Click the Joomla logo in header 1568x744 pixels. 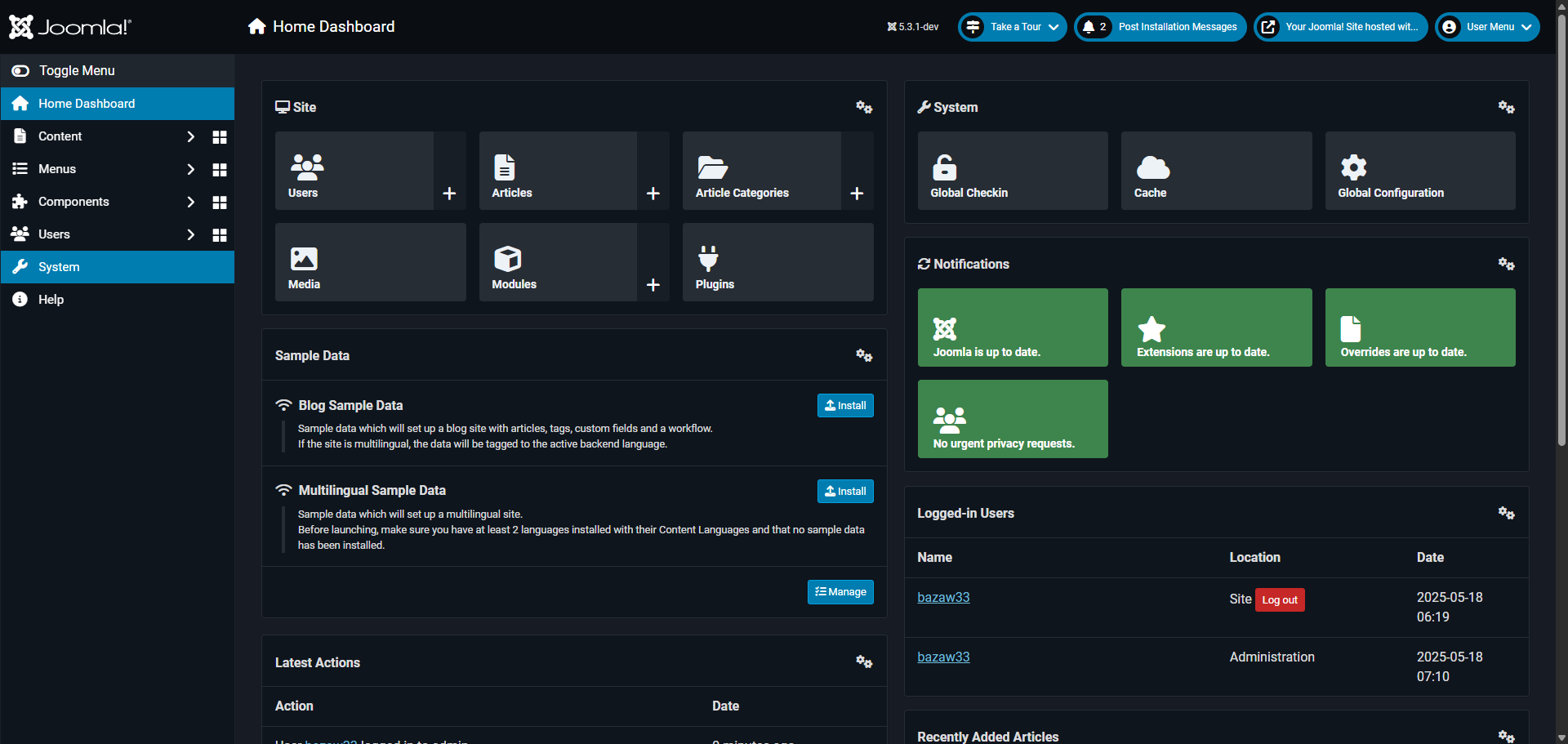(70, 27)
